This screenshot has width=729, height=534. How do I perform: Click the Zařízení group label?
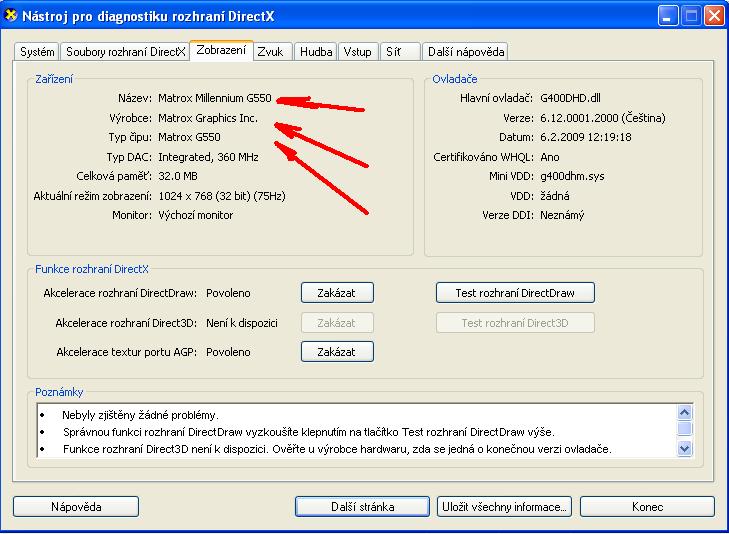tap(54, 79)
